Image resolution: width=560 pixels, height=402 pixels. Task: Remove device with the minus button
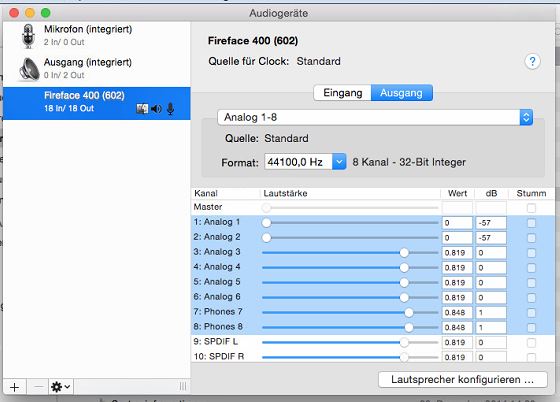tap(38, 387)
